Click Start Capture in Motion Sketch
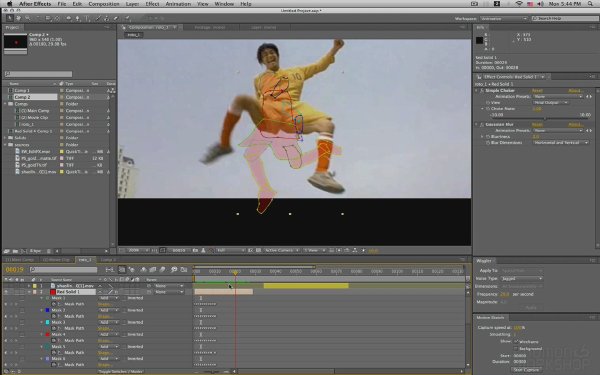 [526, 370]
